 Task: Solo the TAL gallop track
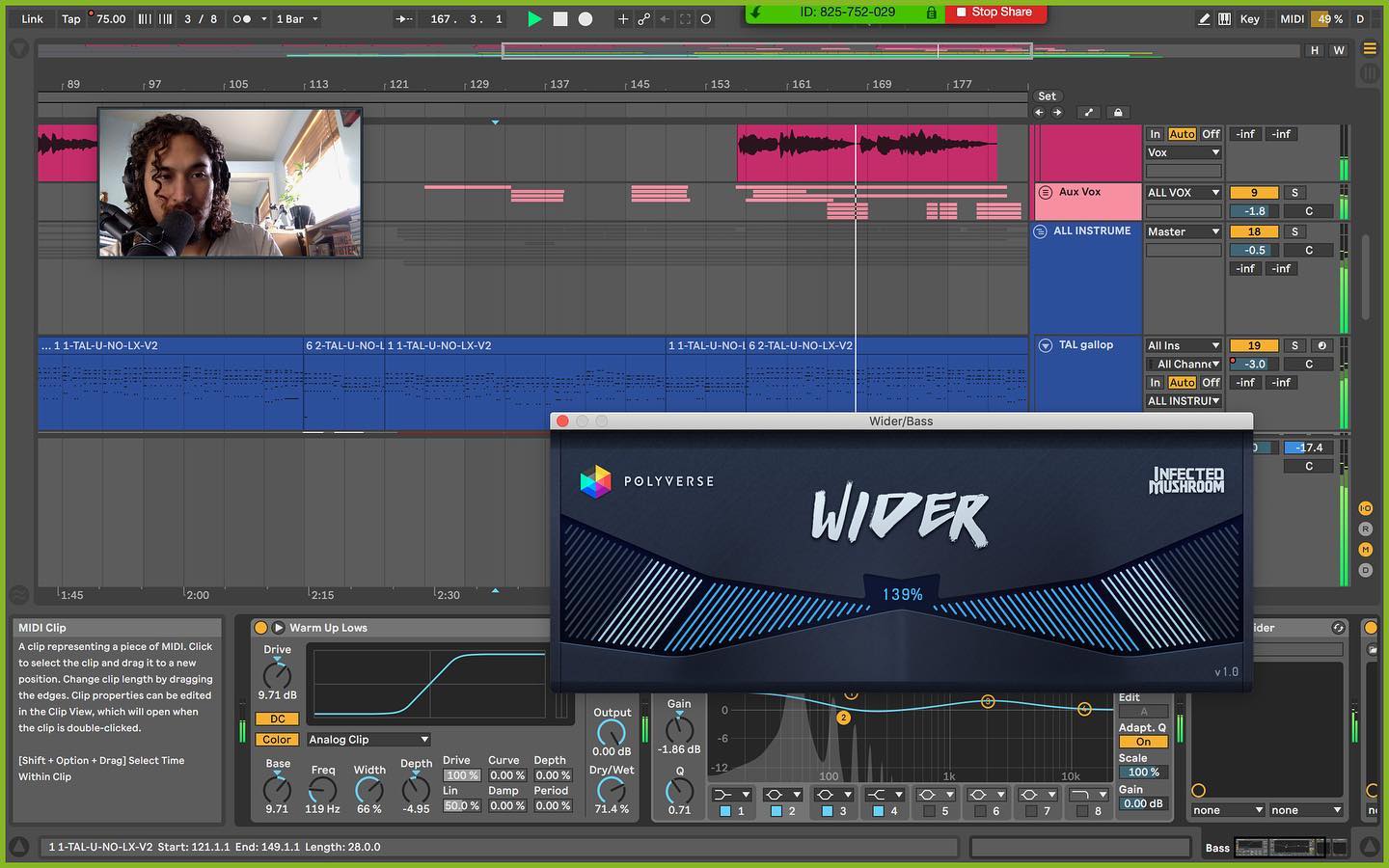coord(1294,345)
